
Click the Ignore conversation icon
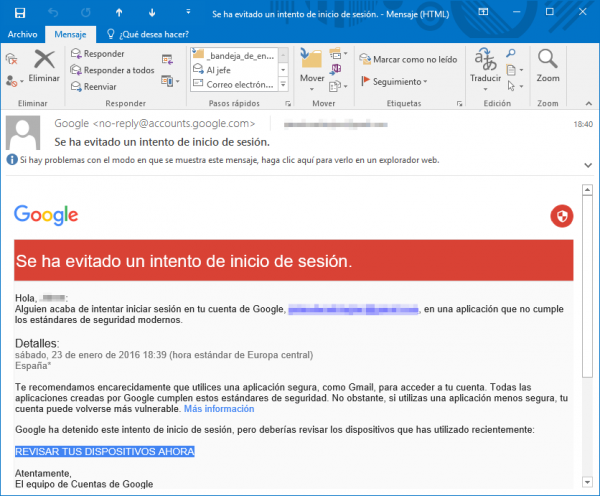(12, 59)
